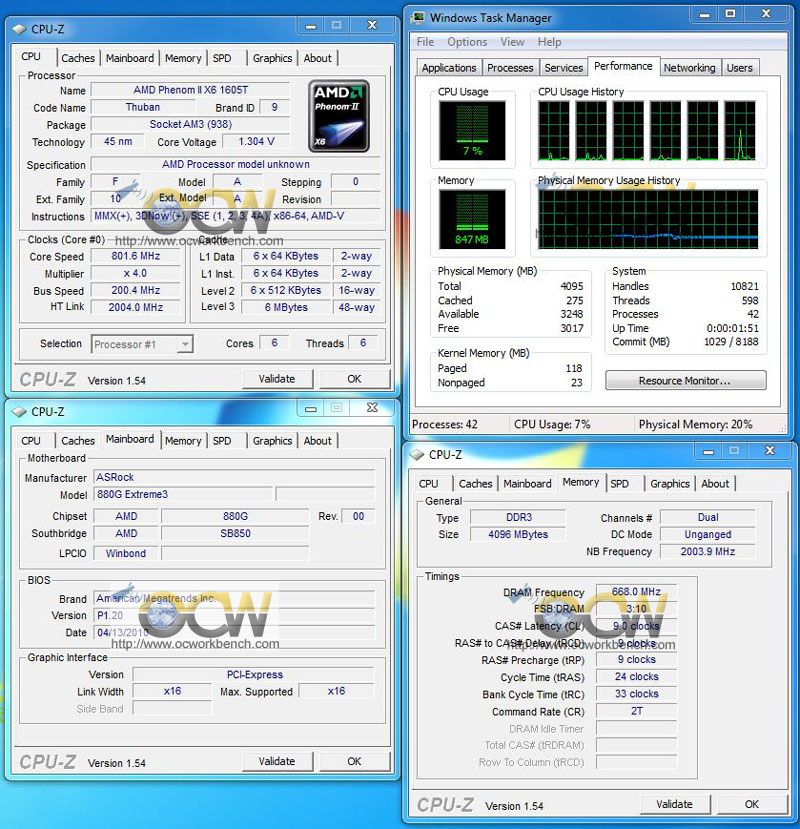Click the Physical Memory: 20% status bar entry
Image resolution: width=800 pixels, height=829 pixels.
coord(695,424)
